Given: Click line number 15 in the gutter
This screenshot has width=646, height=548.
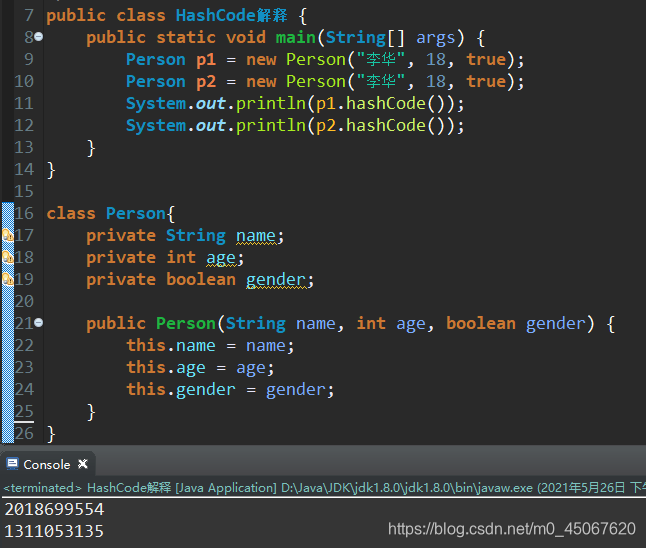Looking at the screenshot, I should 24,192.
